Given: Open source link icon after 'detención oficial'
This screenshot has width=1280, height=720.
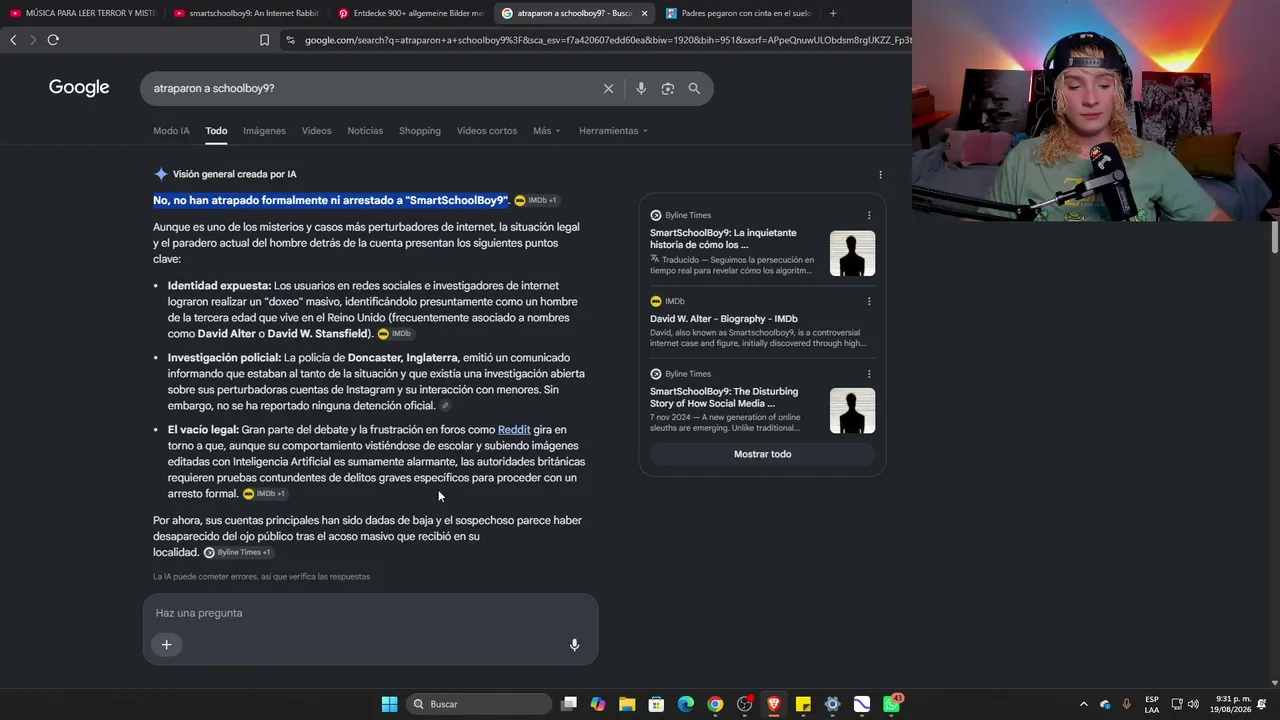Looking at the screenshot, I should 445,406.
